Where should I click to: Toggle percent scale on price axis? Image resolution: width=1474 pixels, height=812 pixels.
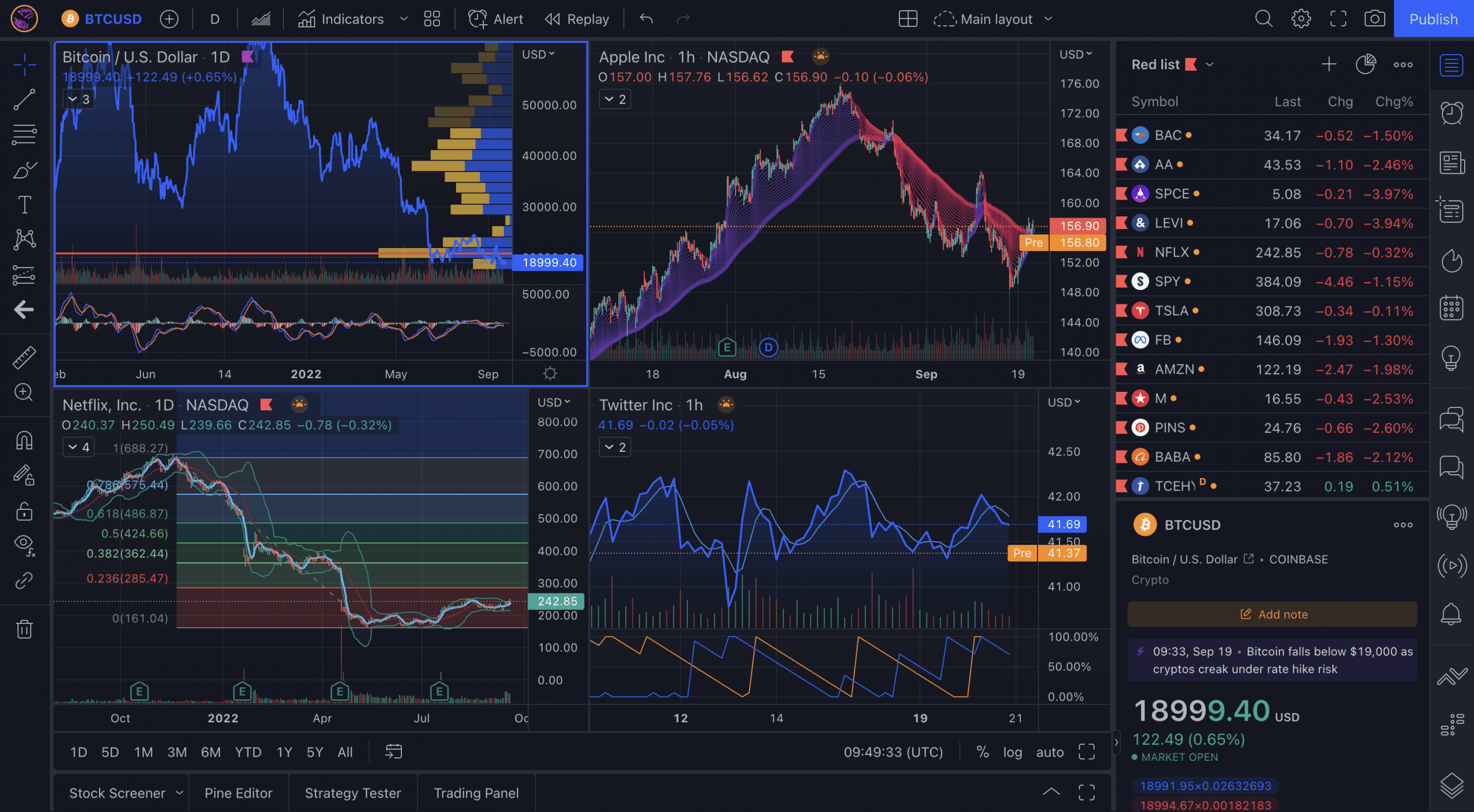click(x=982, y=752)
